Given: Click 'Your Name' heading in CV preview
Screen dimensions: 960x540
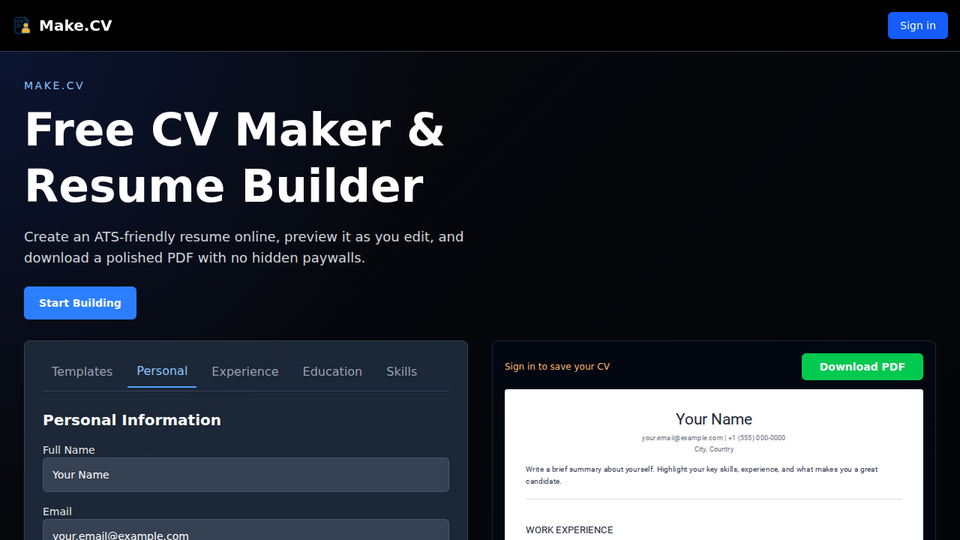Looking at the screenshot, I should pos(714,419).
